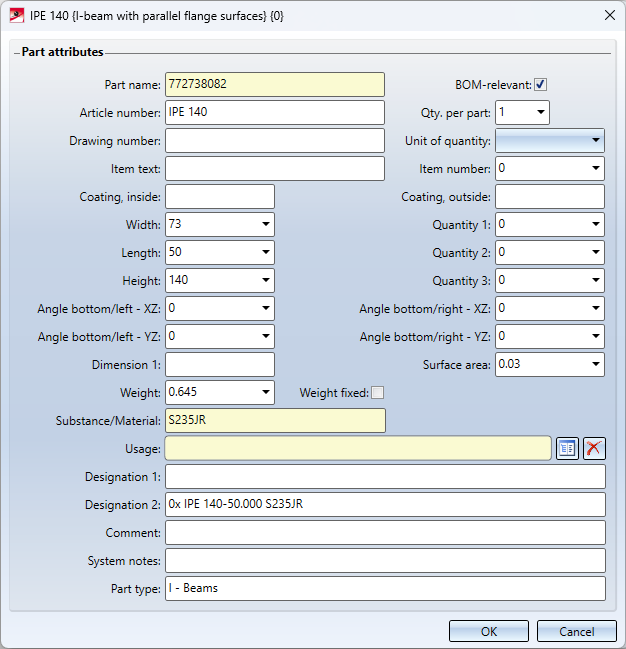This screenshot has width=626, height=649.
Task: Open the Usage selection table icon
Action: [567, 449]
